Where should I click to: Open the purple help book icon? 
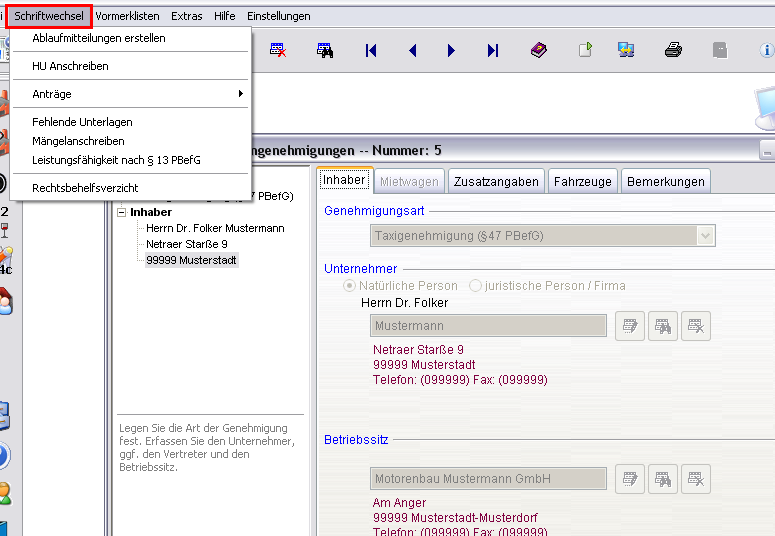click(x=539, y=50)
